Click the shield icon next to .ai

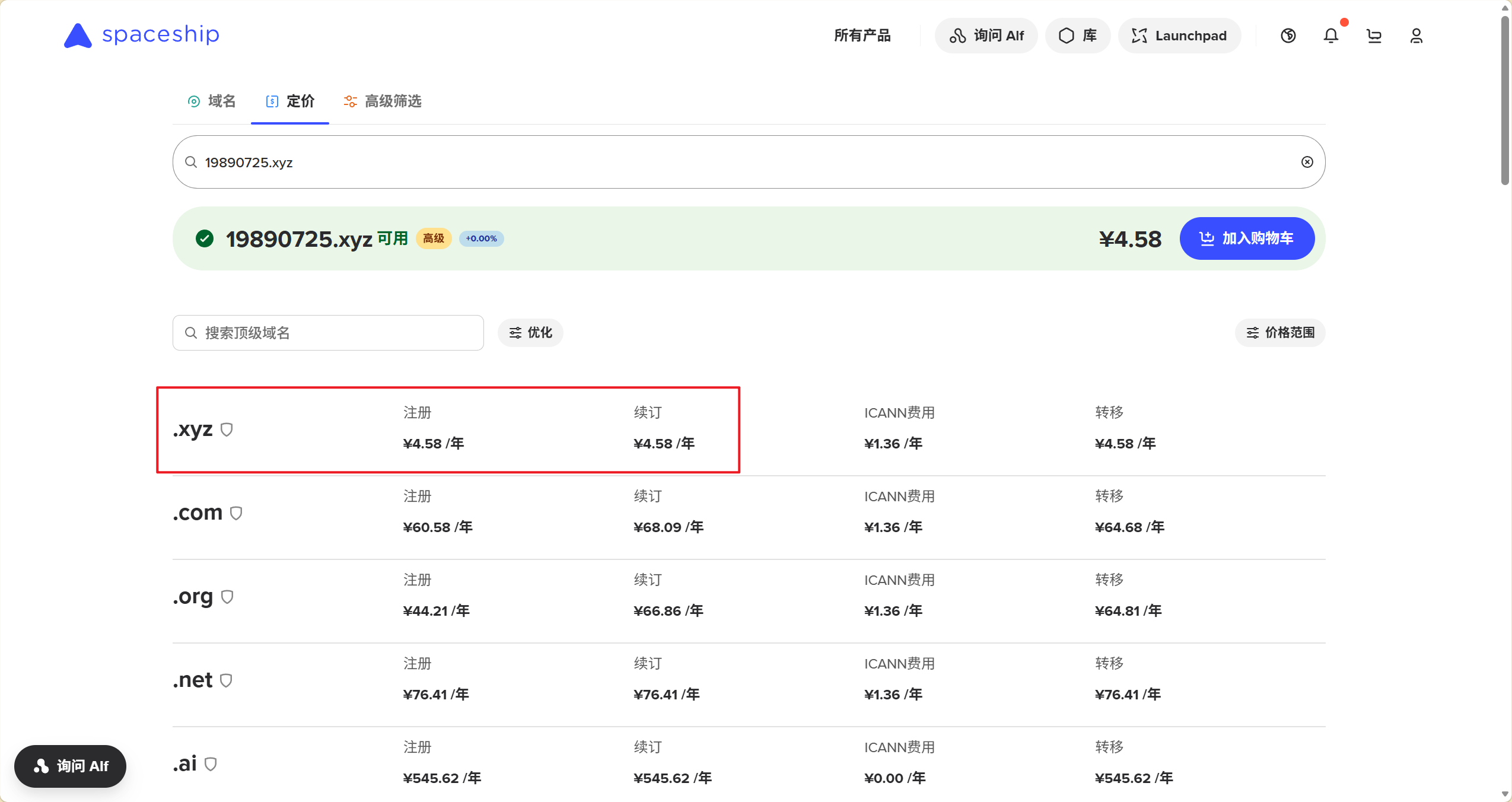pyautogui.click(x=211, y=764)
